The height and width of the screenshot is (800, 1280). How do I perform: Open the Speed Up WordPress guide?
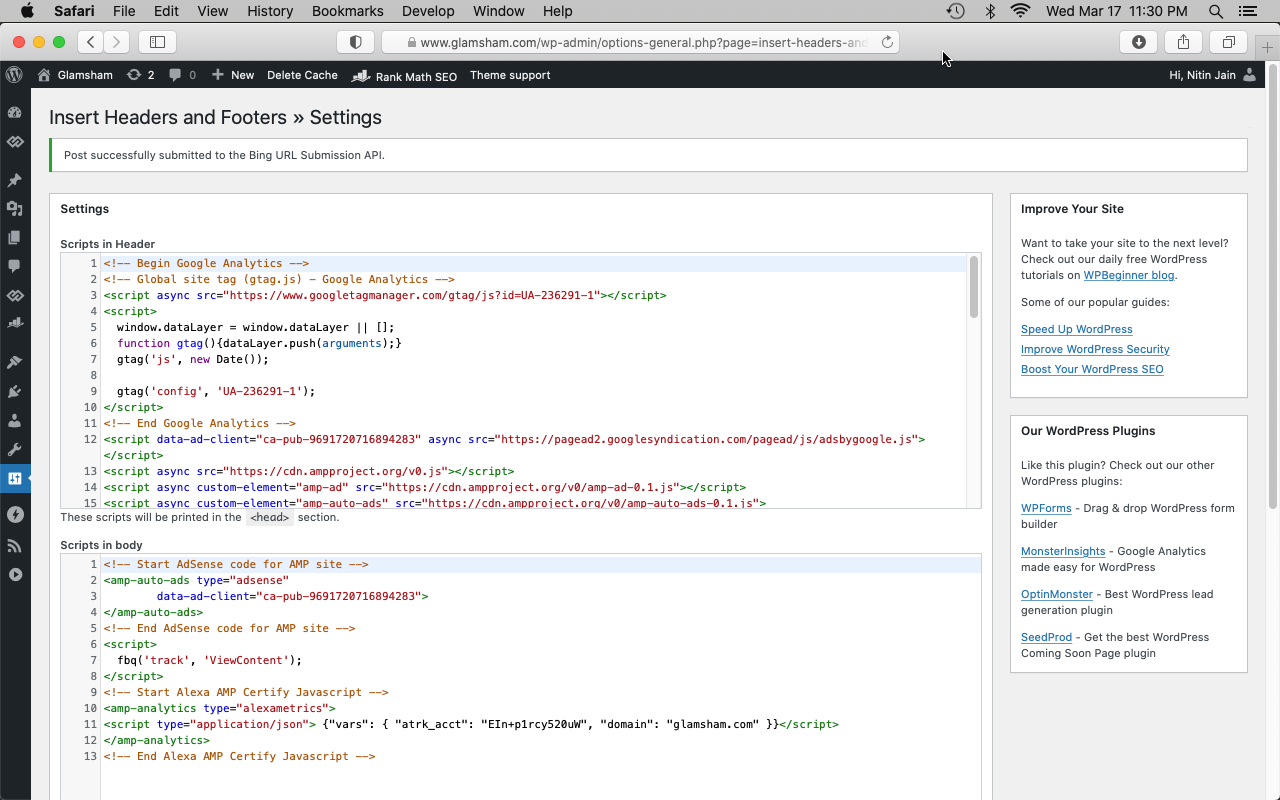pos(1077,329)
